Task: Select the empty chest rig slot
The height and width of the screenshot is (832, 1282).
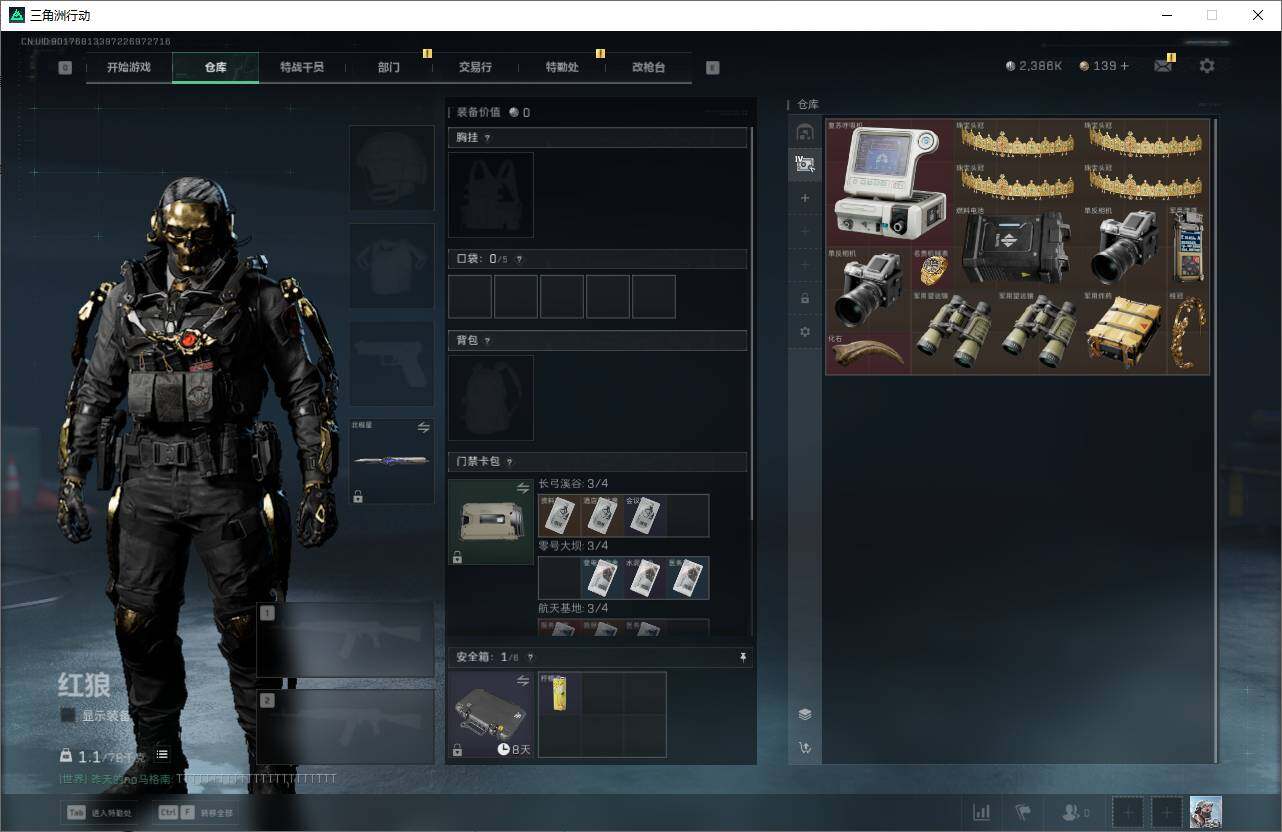Action: coord(491,195)
